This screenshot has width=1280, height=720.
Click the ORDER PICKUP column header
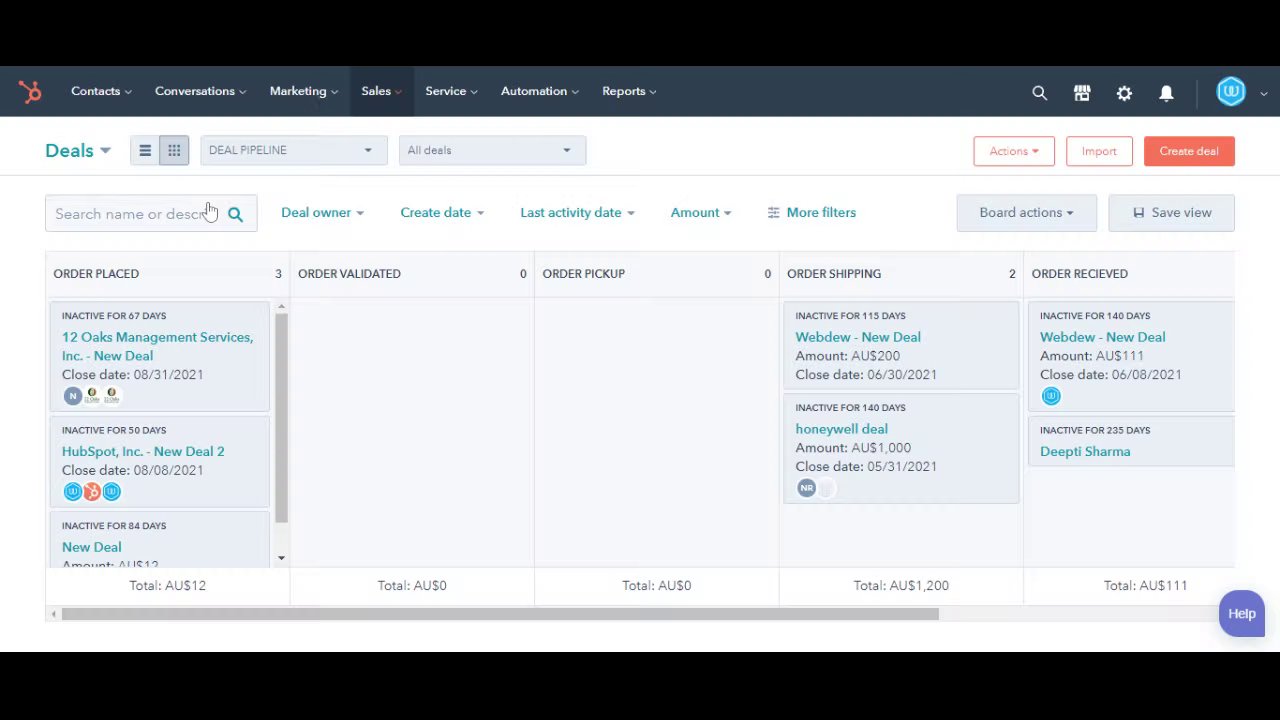pyautogui.click(x=583, y=274)
